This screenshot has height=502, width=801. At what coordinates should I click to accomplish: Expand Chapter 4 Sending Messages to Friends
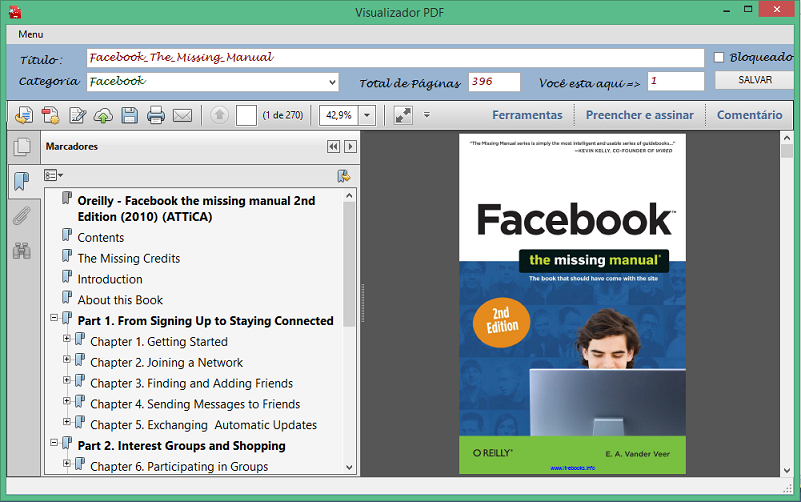[x=67, y=401]
